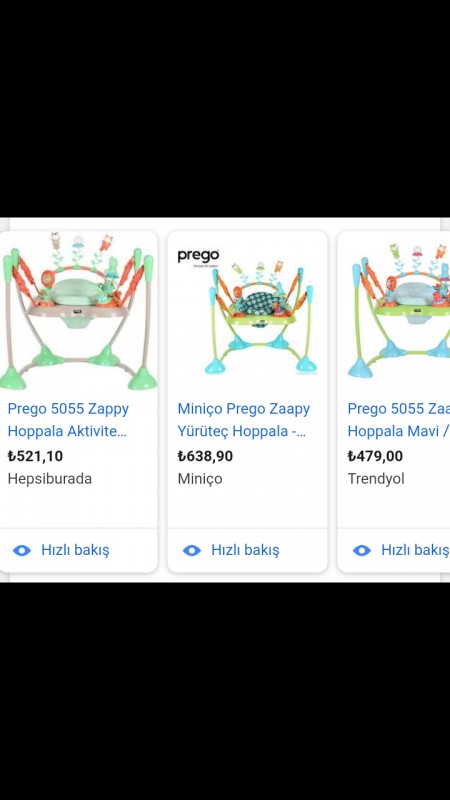Open the Miniço Prego Zaapy Yürüteç Hoppala link
450x800 pixels.
click(x=244, y=420)
